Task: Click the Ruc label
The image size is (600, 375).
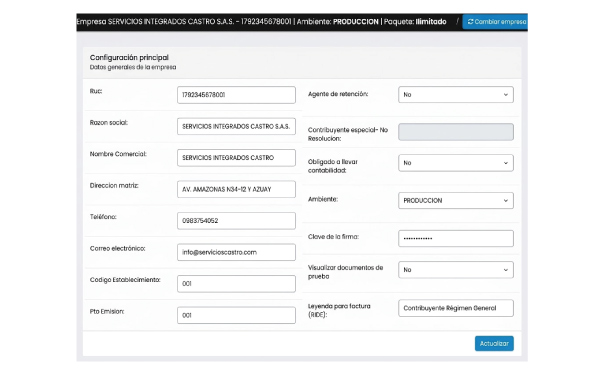Action: 96,91
